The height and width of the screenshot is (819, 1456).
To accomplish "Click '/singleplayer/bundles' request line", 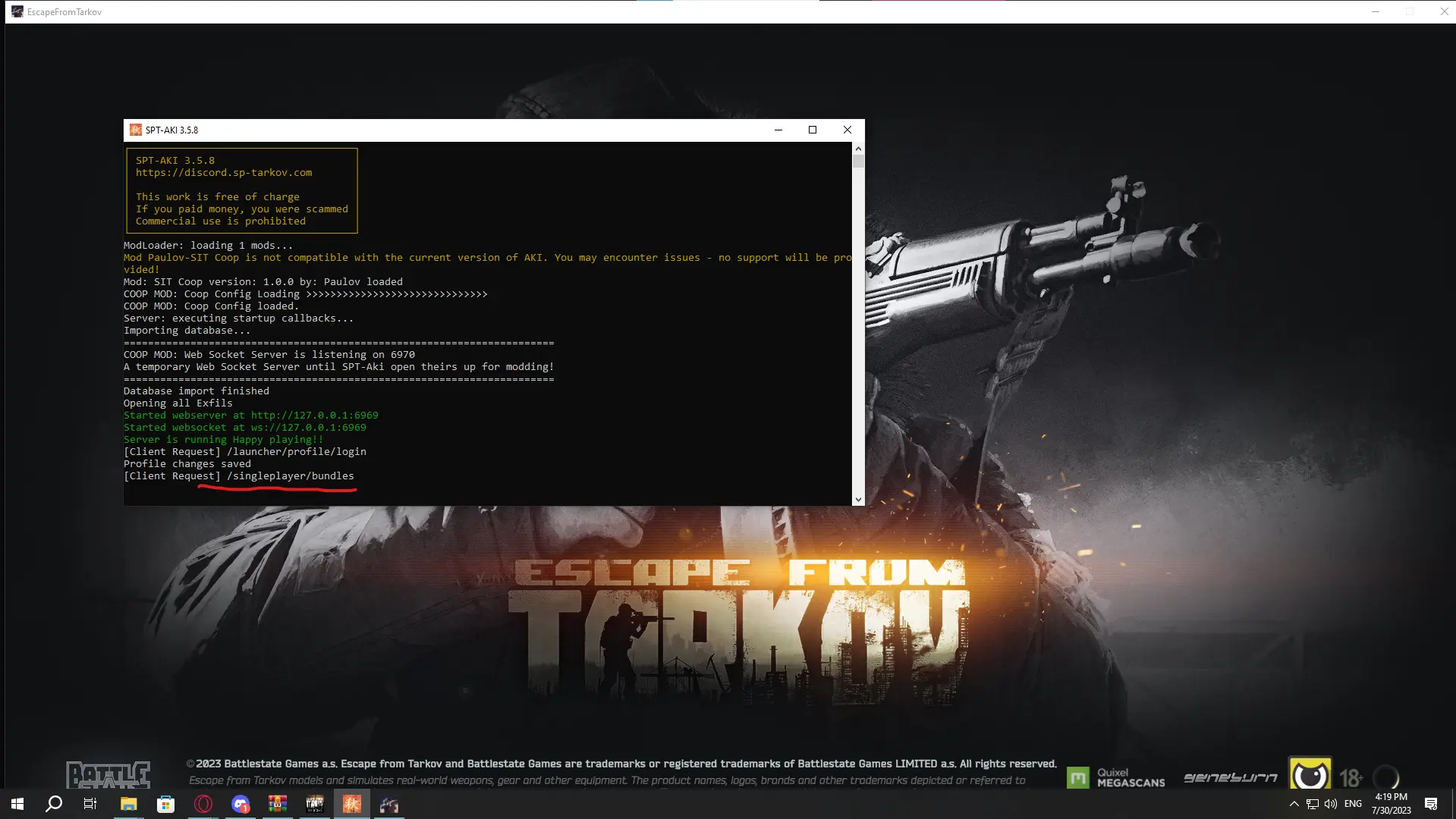I will click(238, 476).
